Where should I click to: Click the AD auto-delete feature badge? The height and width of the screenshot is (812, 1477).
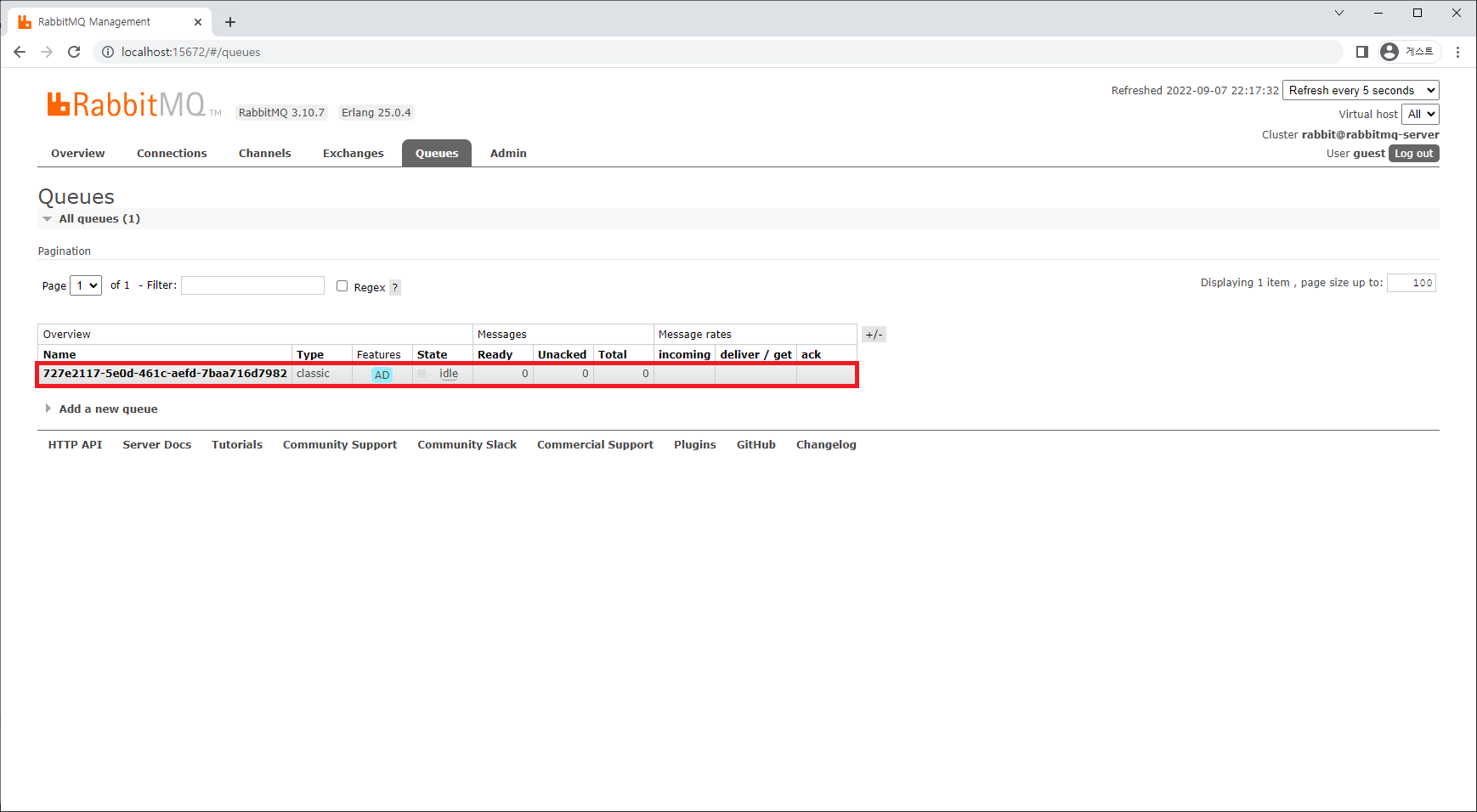(x=382, y=374)
